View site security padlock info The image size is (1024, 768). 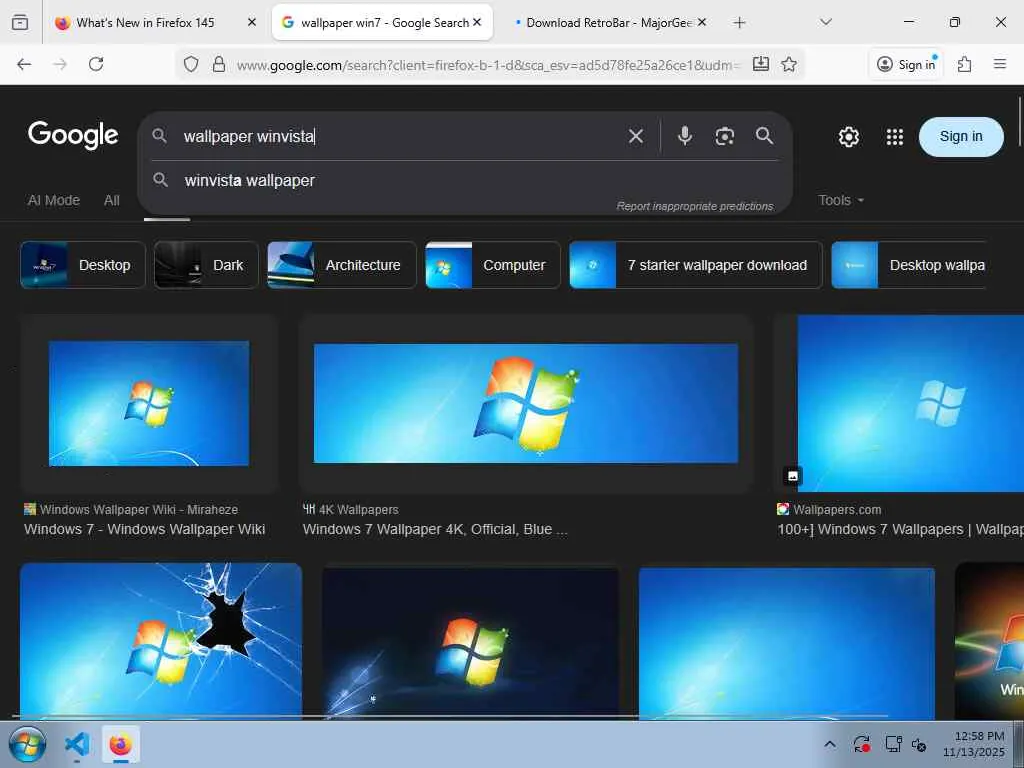[x=219, y=64]
